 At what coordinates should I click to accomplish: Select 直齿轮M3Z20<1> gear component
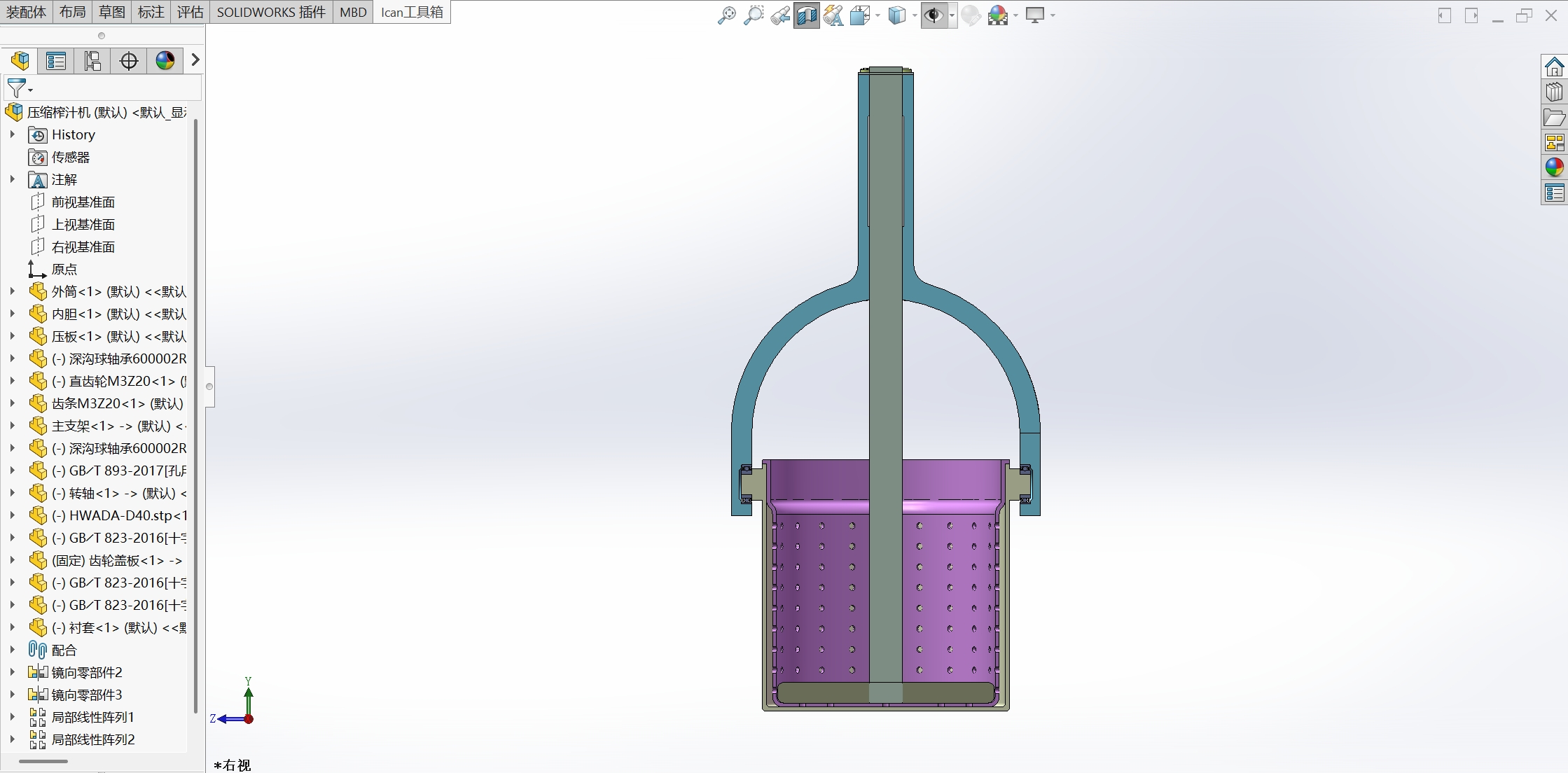[108, 381]
